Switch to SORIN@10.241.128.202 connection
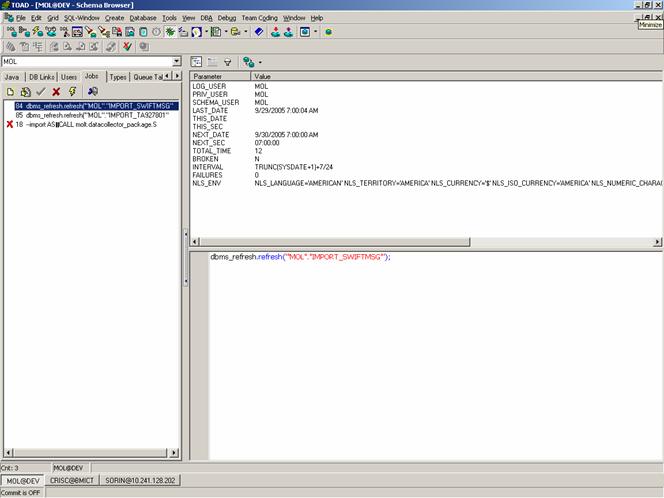The height and width of the screenshot is (498, 664). point(139,481)
